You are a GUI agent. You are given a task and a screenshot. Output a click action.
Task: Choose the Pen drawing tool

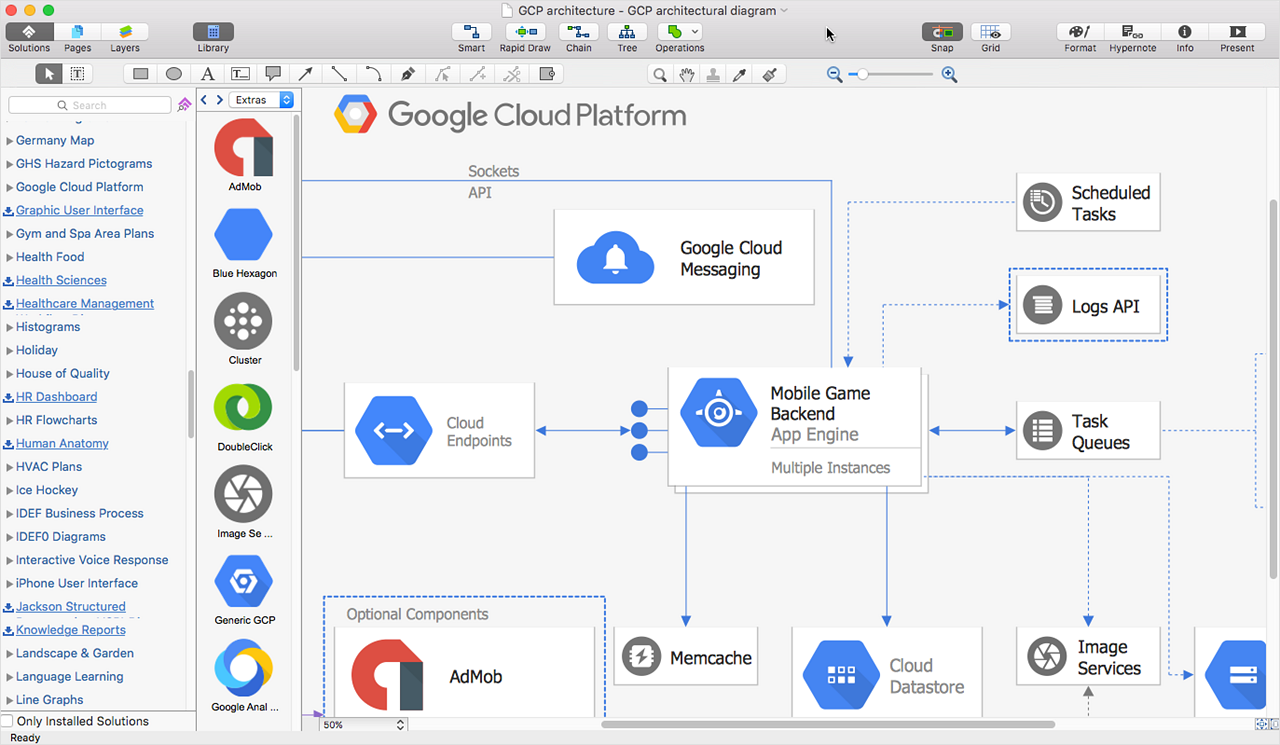(407, 74)
